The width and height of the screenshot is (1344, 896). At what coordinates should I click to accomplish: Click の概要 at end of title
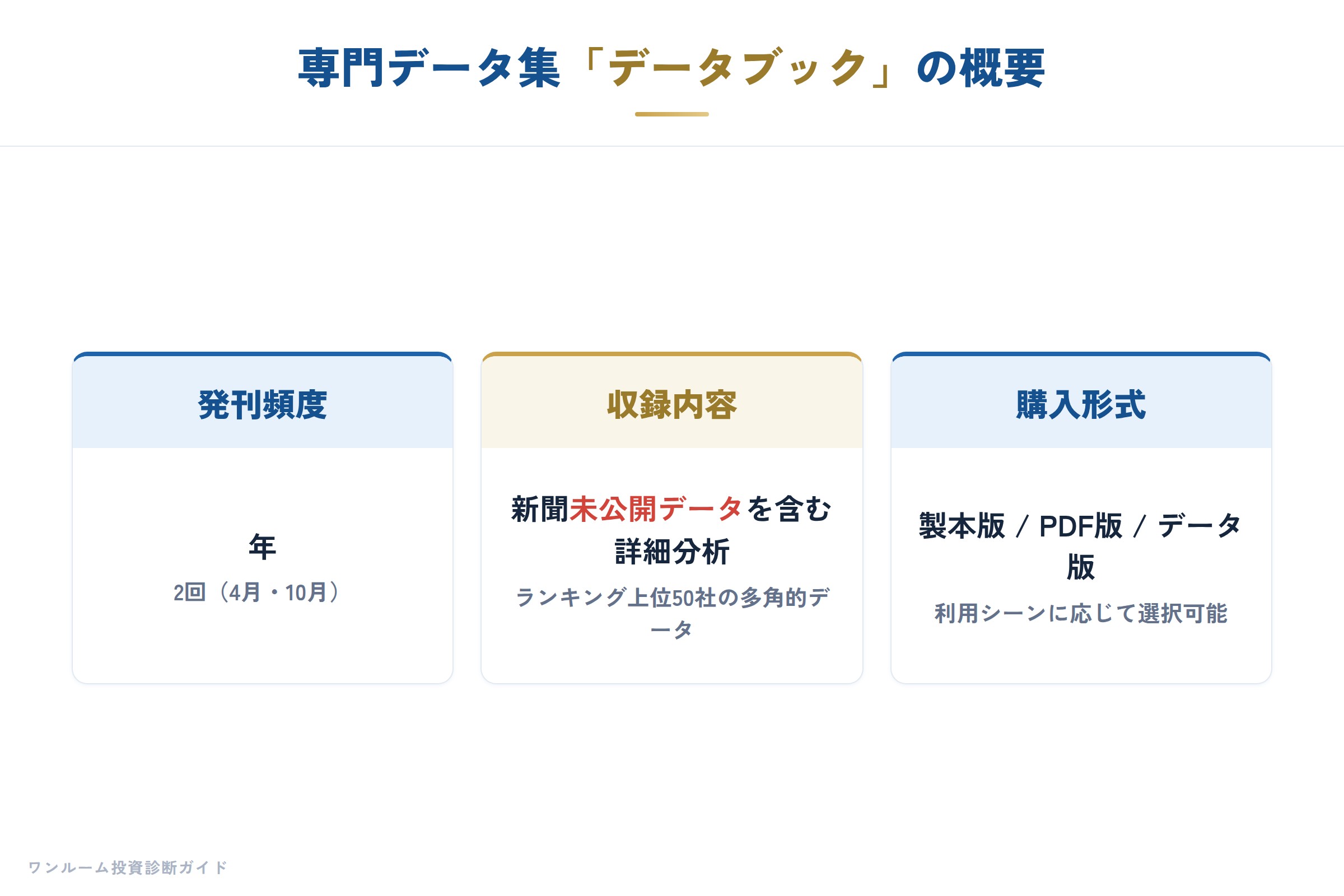click(981, 68)
